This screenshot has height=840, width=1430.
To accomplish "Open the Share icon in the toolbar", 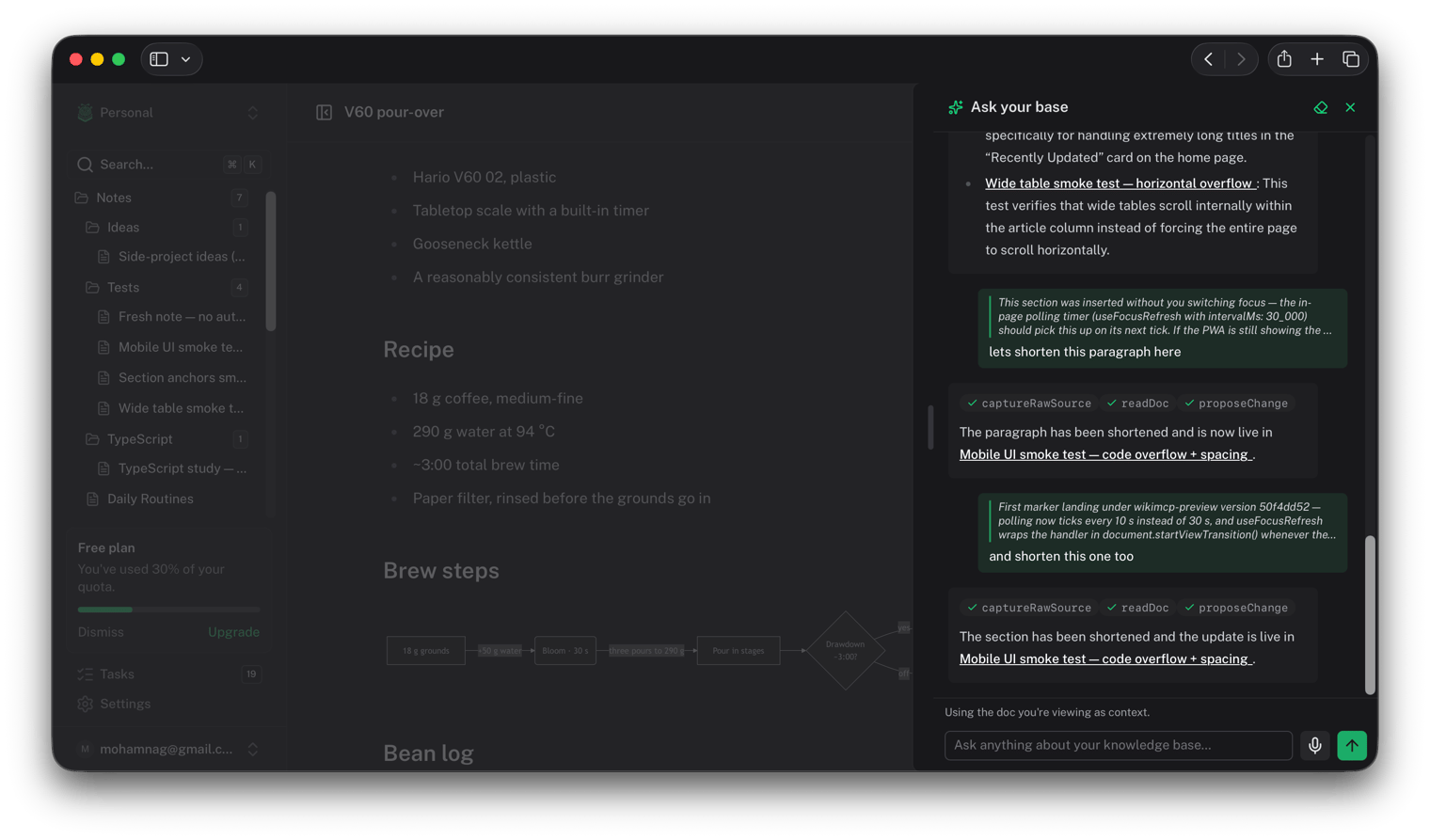I will click(1284, 59).
